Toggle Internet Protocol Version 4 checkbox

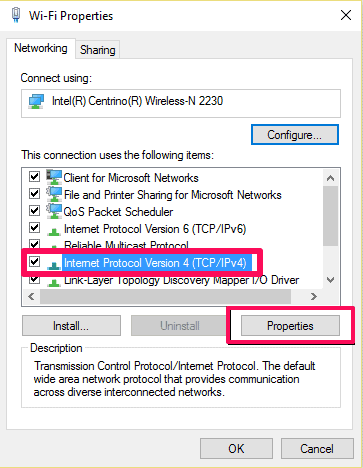coord(34,262)
